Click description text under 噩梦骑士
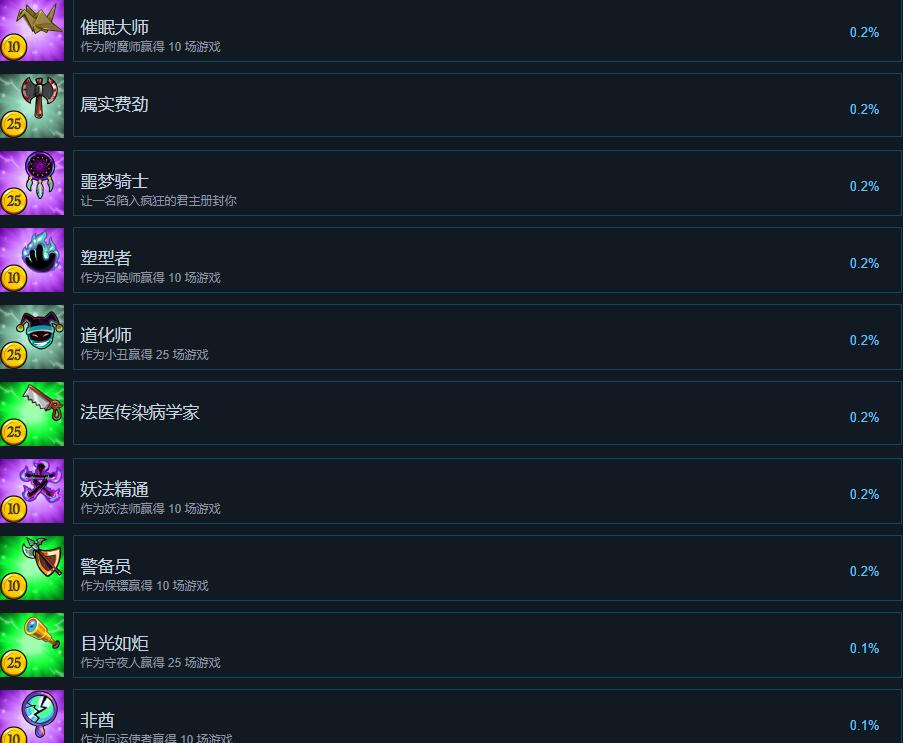The image size is (903, 743). [x=158, y=201]
